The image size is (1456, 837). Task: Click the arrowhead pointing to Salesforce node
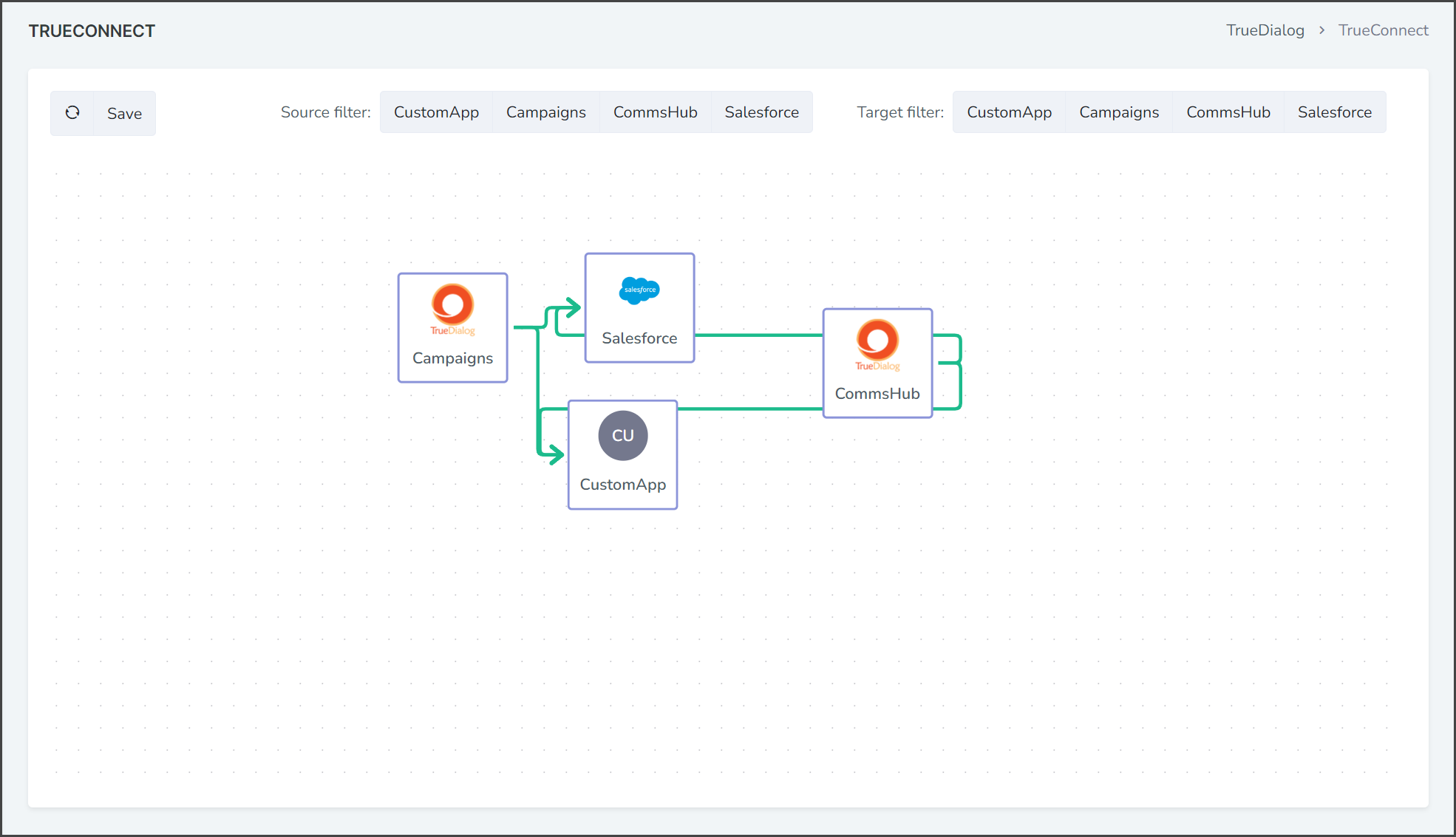click(x=574, y=307)
